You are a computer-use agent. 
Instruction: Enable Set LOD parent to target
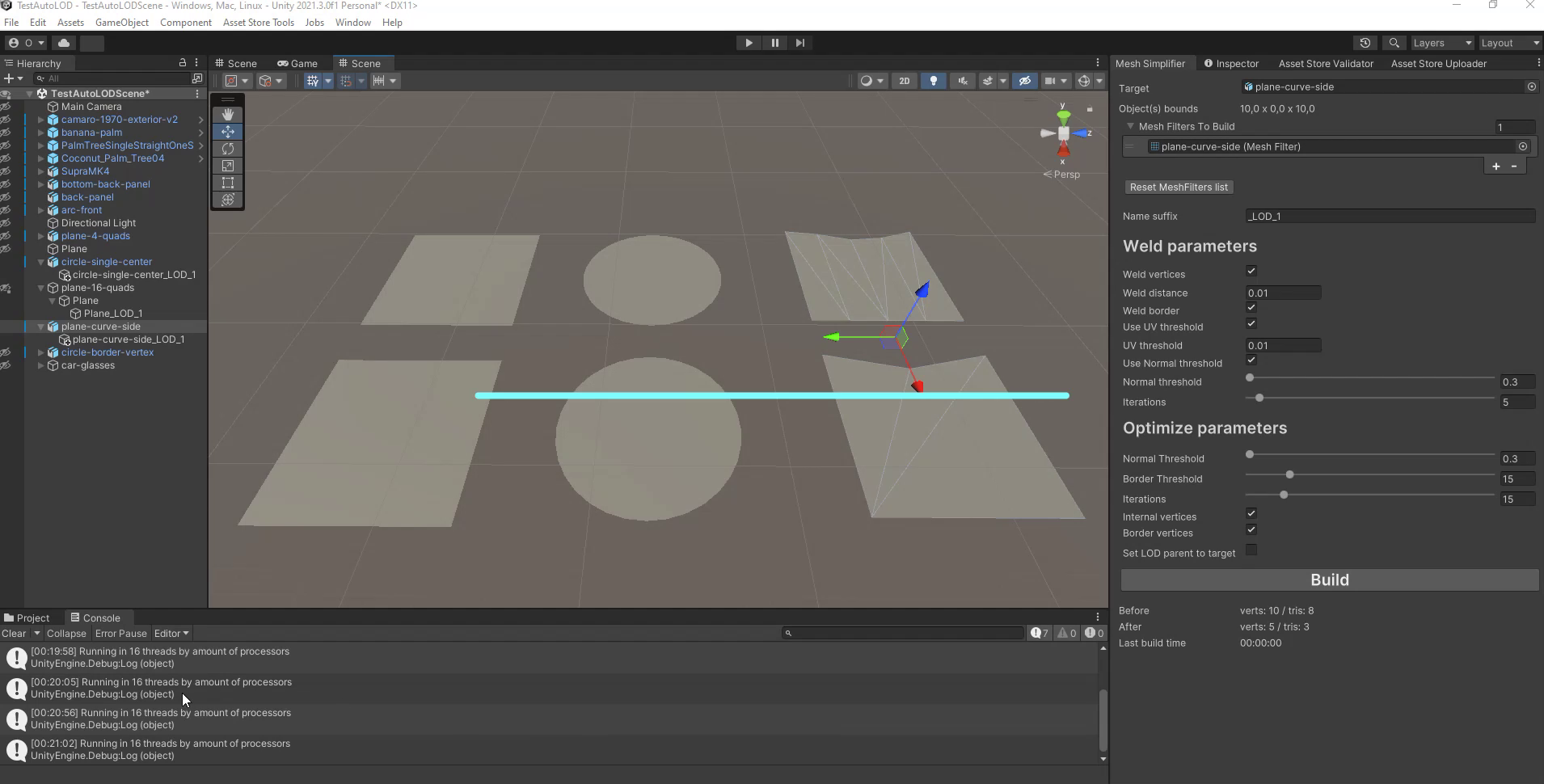tap(1251, 550)
